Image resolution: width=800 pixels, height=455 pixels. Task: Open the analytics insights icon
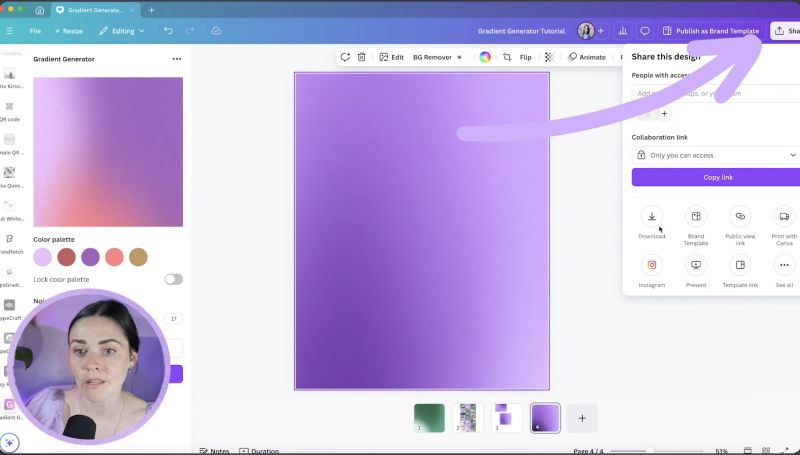(622, 31)
